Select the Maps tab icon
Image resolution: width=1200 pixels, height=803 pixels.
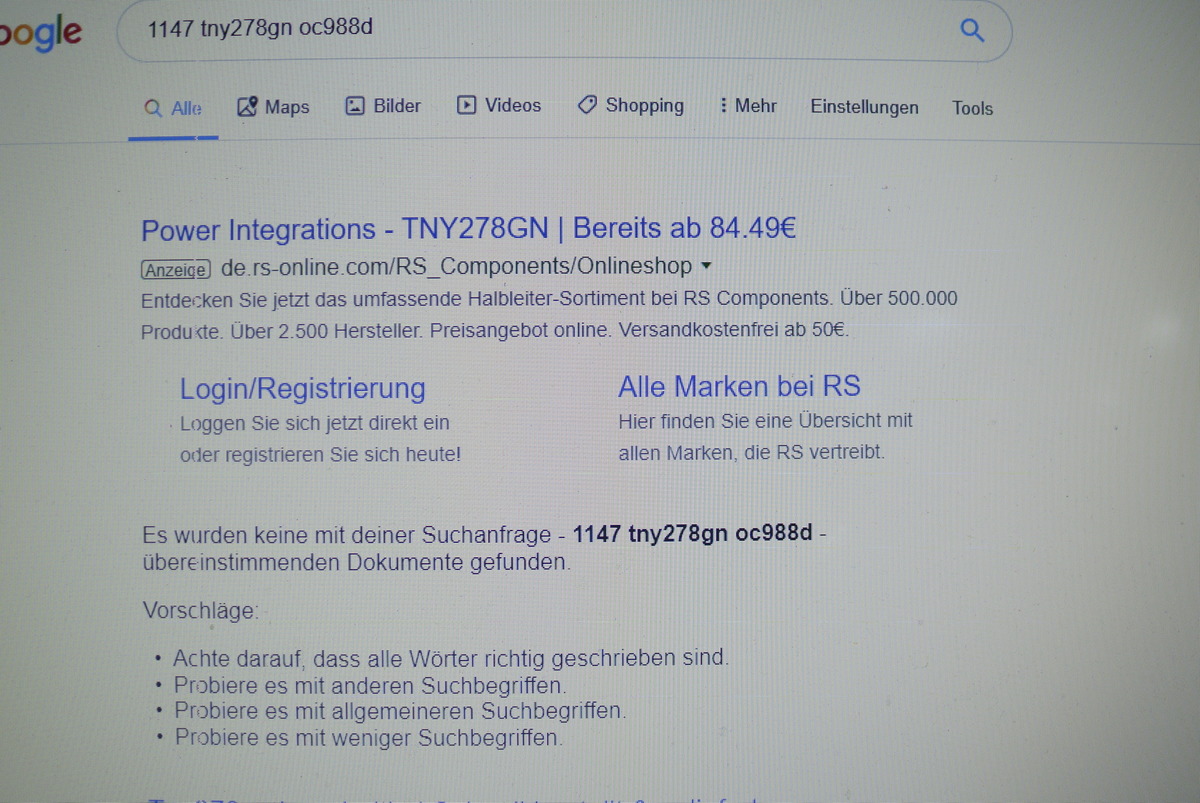[x=247, y=107]
